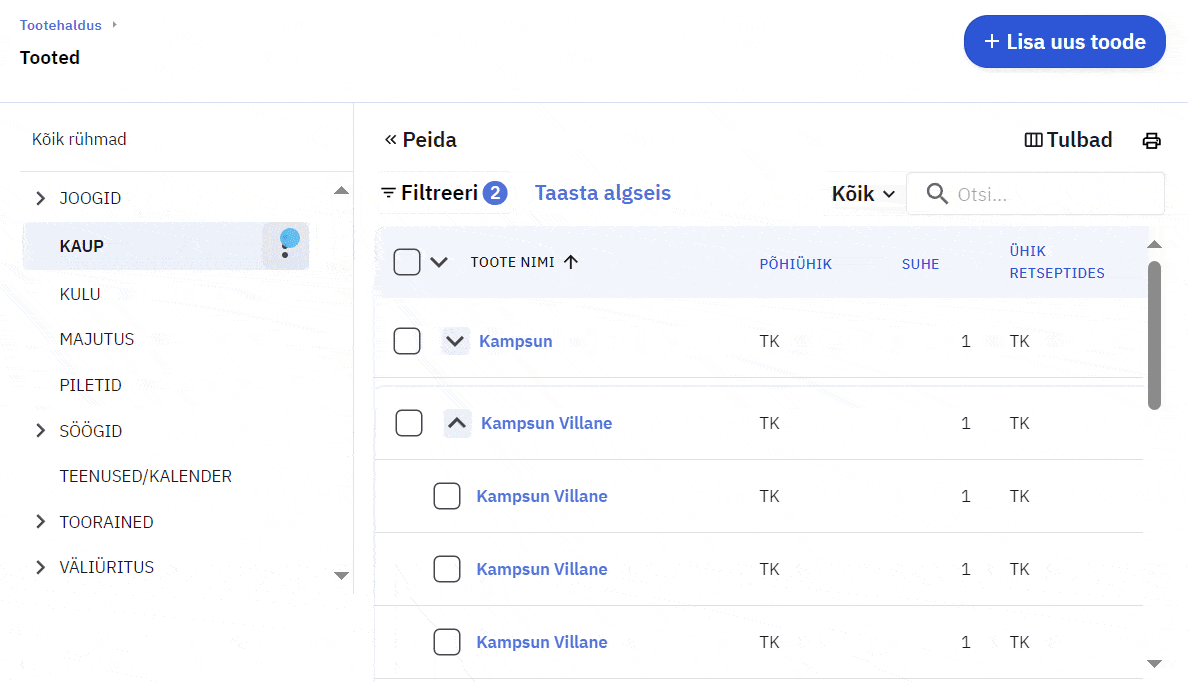
Task: Open the Tulbad columns selector
Action: (1068, 140)
